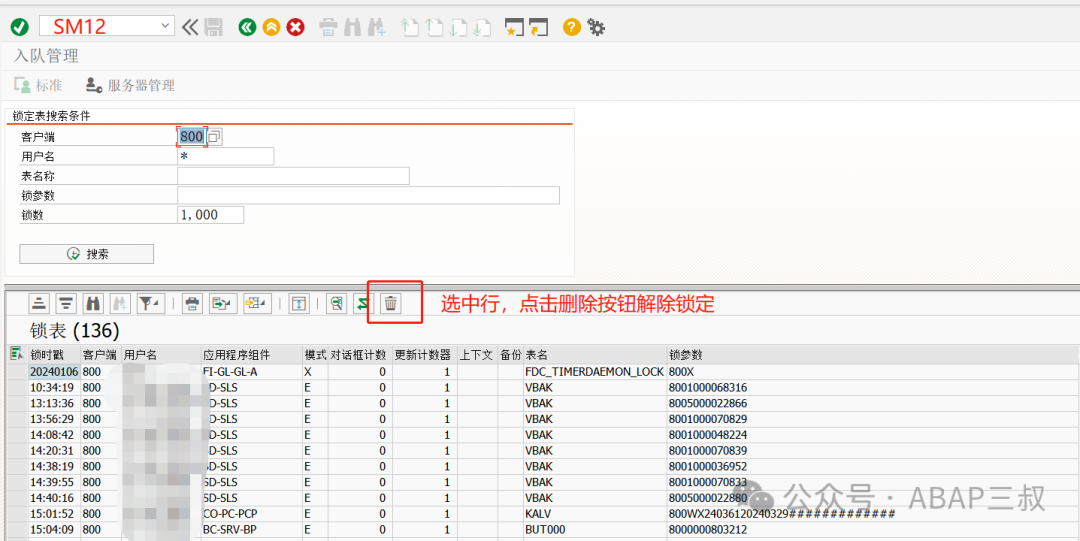Click lock argument 8000000803212
This screenshot has height=541, width=1080.
[x=707, y=530]
